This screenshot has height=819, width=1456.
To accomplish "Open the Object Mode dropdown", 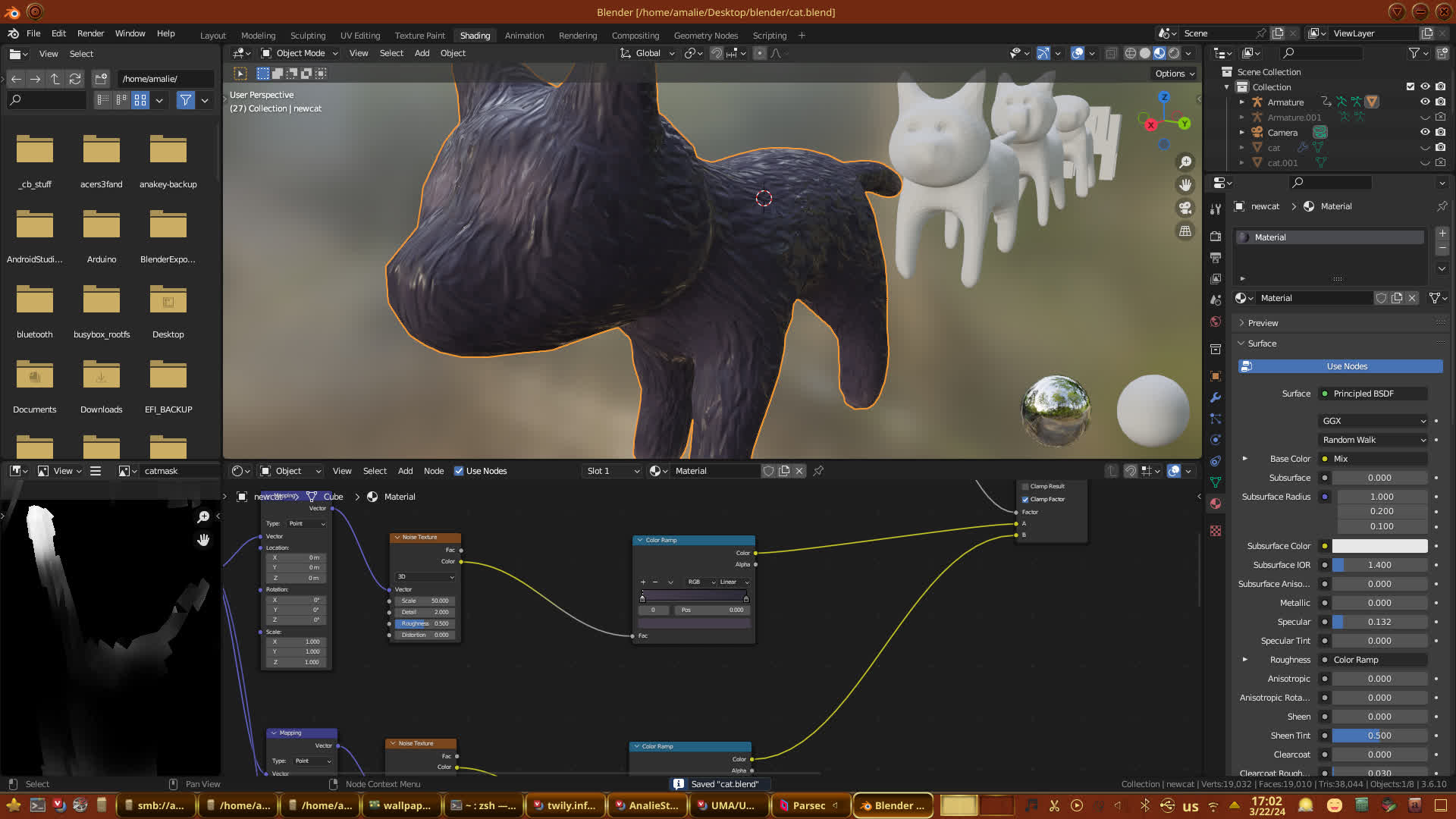I will 300,53.
